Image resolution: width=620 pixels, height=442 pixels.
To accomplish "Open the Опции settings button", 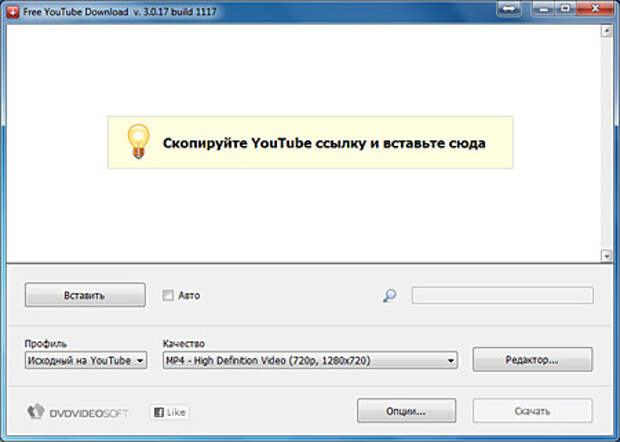I will tap(406, 411).
